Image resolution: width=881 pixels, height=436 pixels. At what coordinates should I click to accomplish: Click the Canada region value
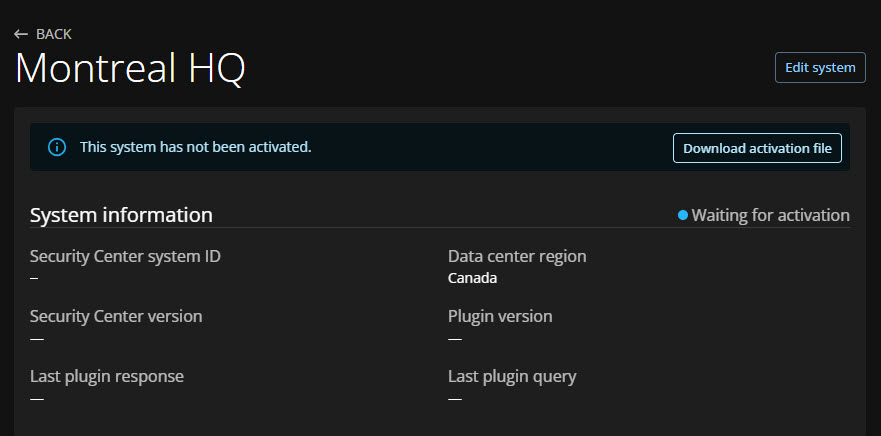click(472, 278)
